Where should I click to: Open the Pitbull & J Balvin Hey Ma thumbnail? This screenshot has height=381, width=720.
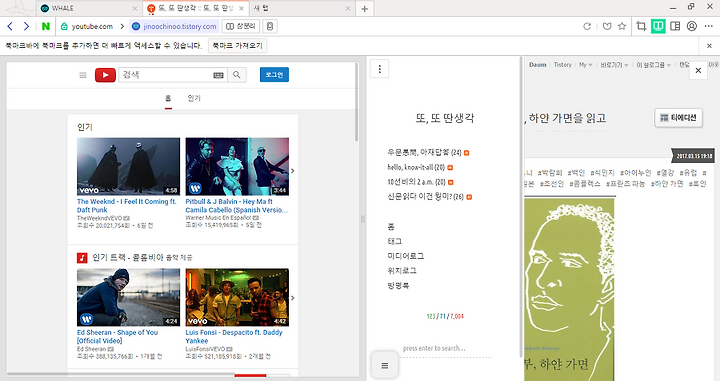237,167
